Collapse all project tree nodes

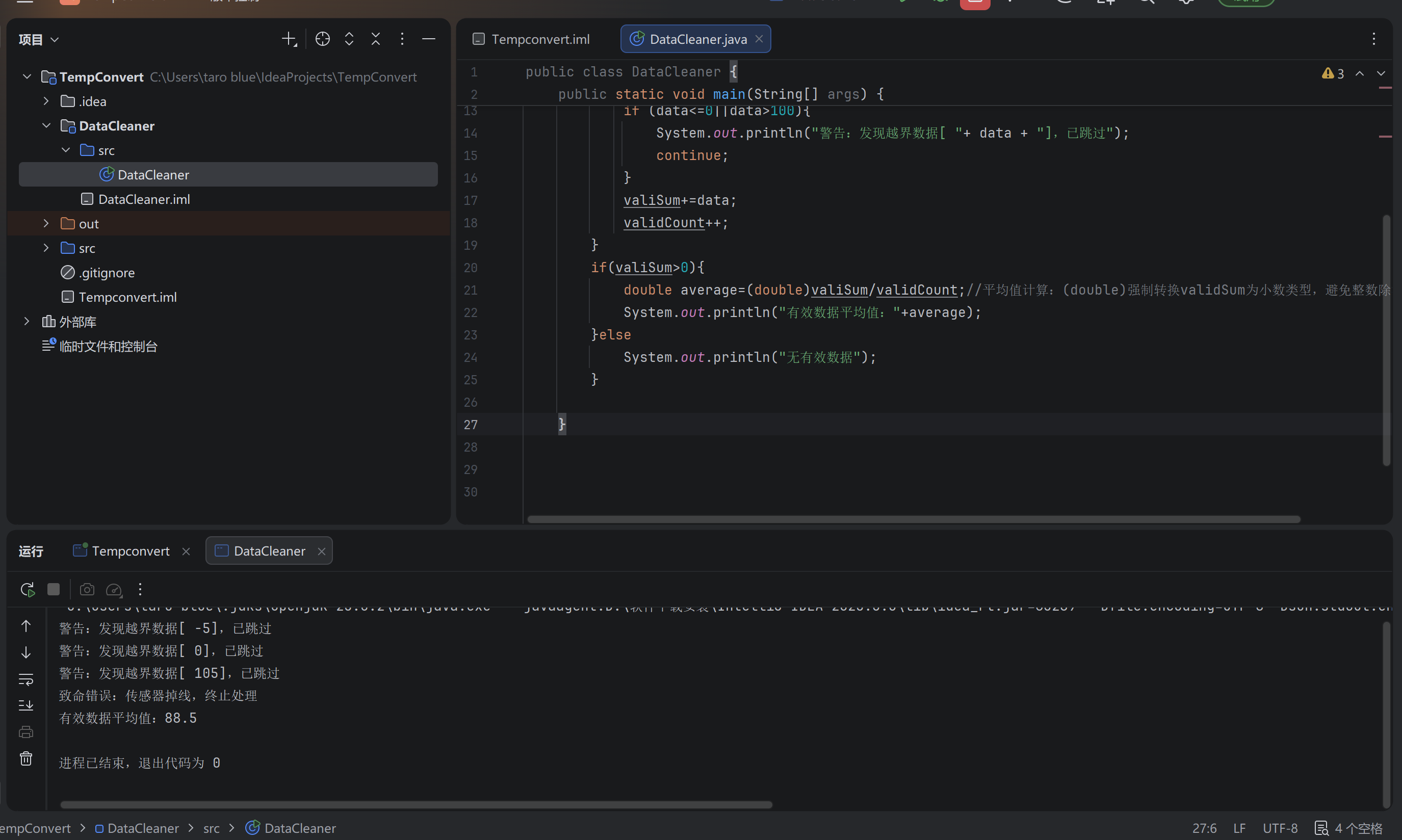tap(376, 39)
